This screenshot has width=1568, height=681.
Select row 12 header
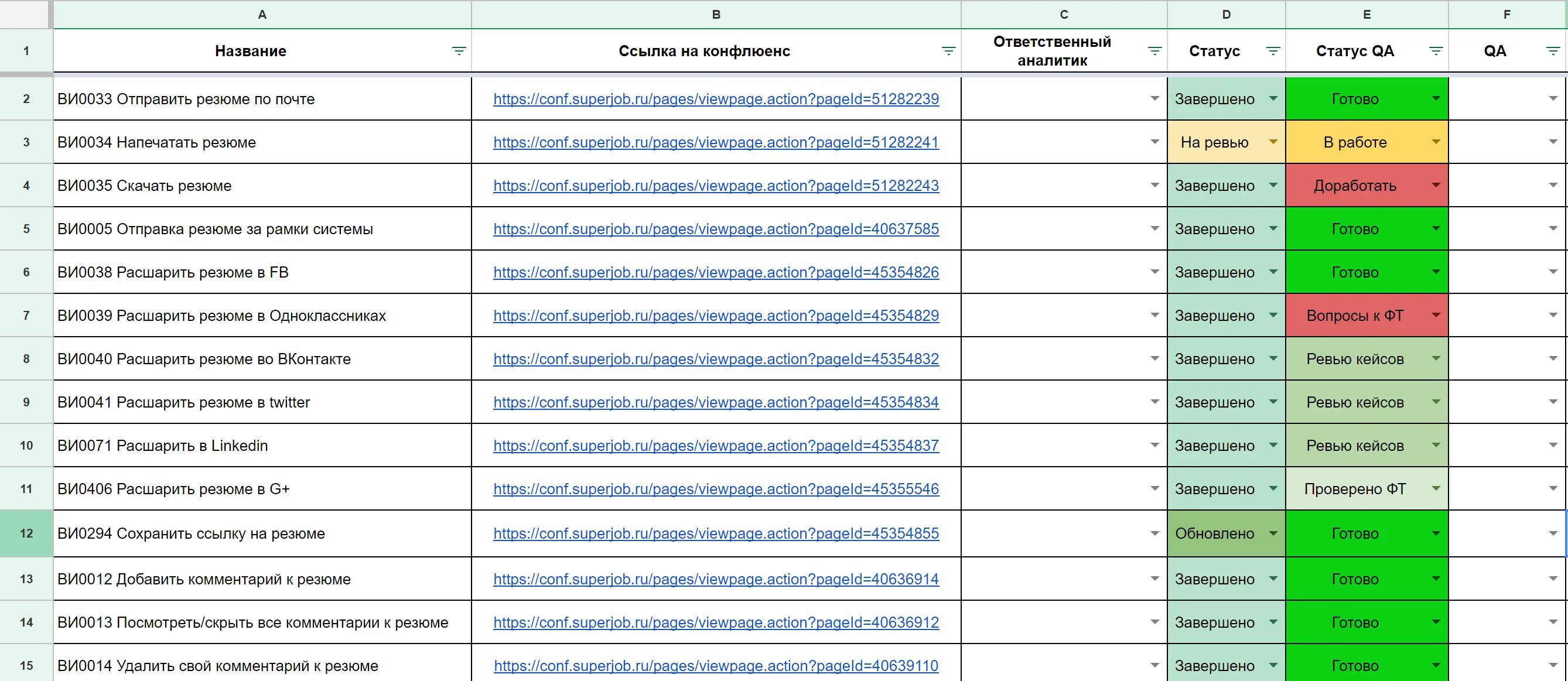(26, 533)
